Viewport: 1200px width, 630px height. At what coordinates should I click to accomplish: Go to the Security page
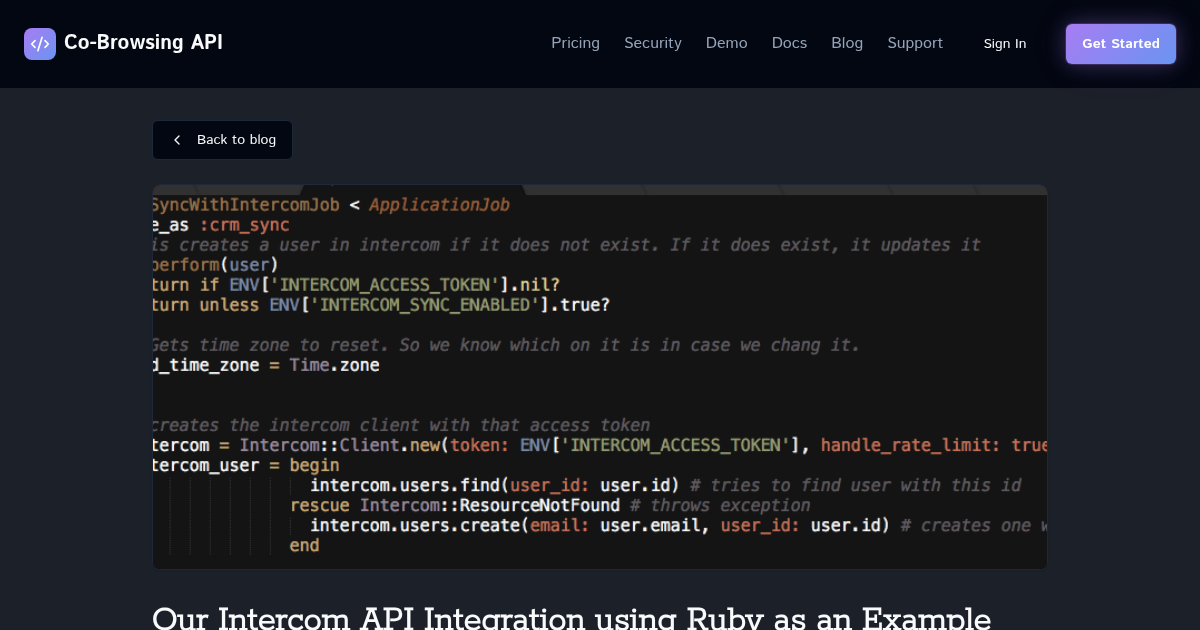point(653,43)
